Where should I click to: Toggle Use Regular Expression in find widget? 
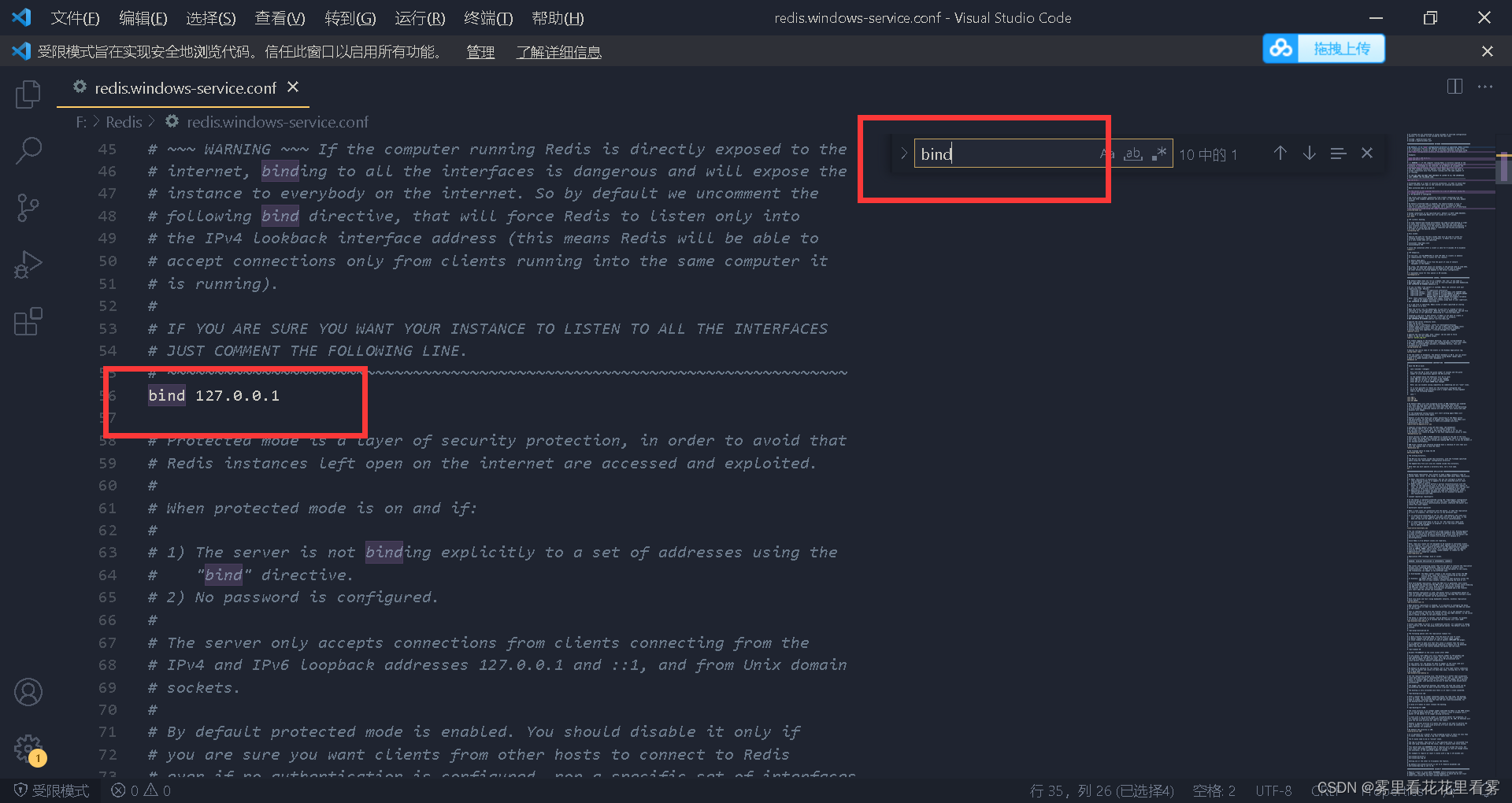[1158, 154]
